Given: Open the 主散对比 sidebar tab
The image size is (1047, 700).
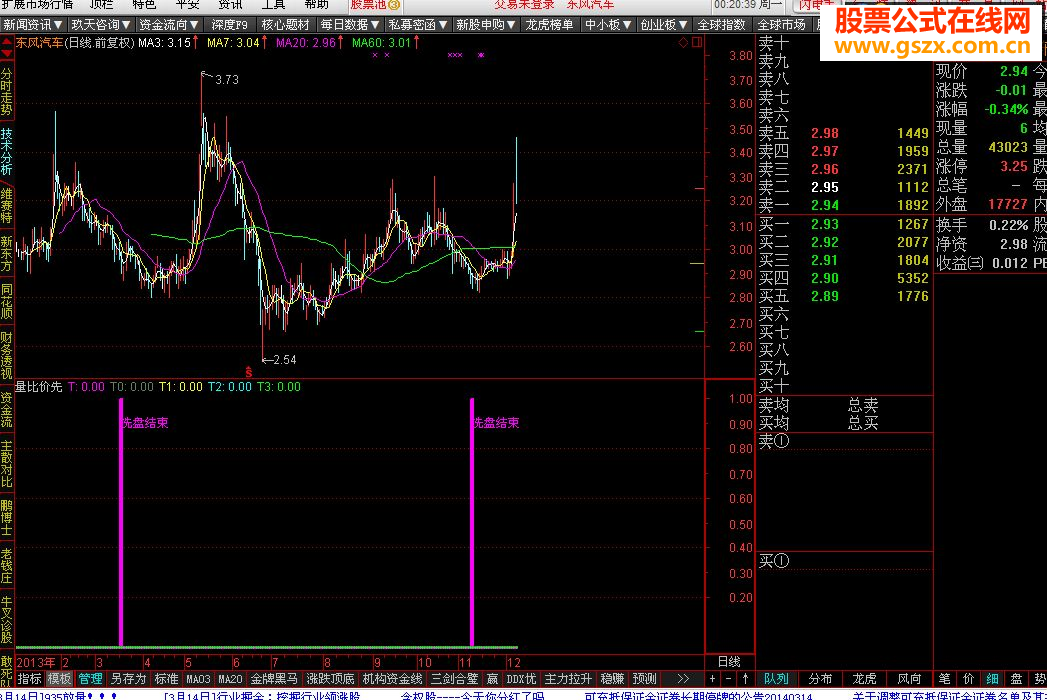Looking at the screenshot, I should pyautogui.click(x=7, y=464).
